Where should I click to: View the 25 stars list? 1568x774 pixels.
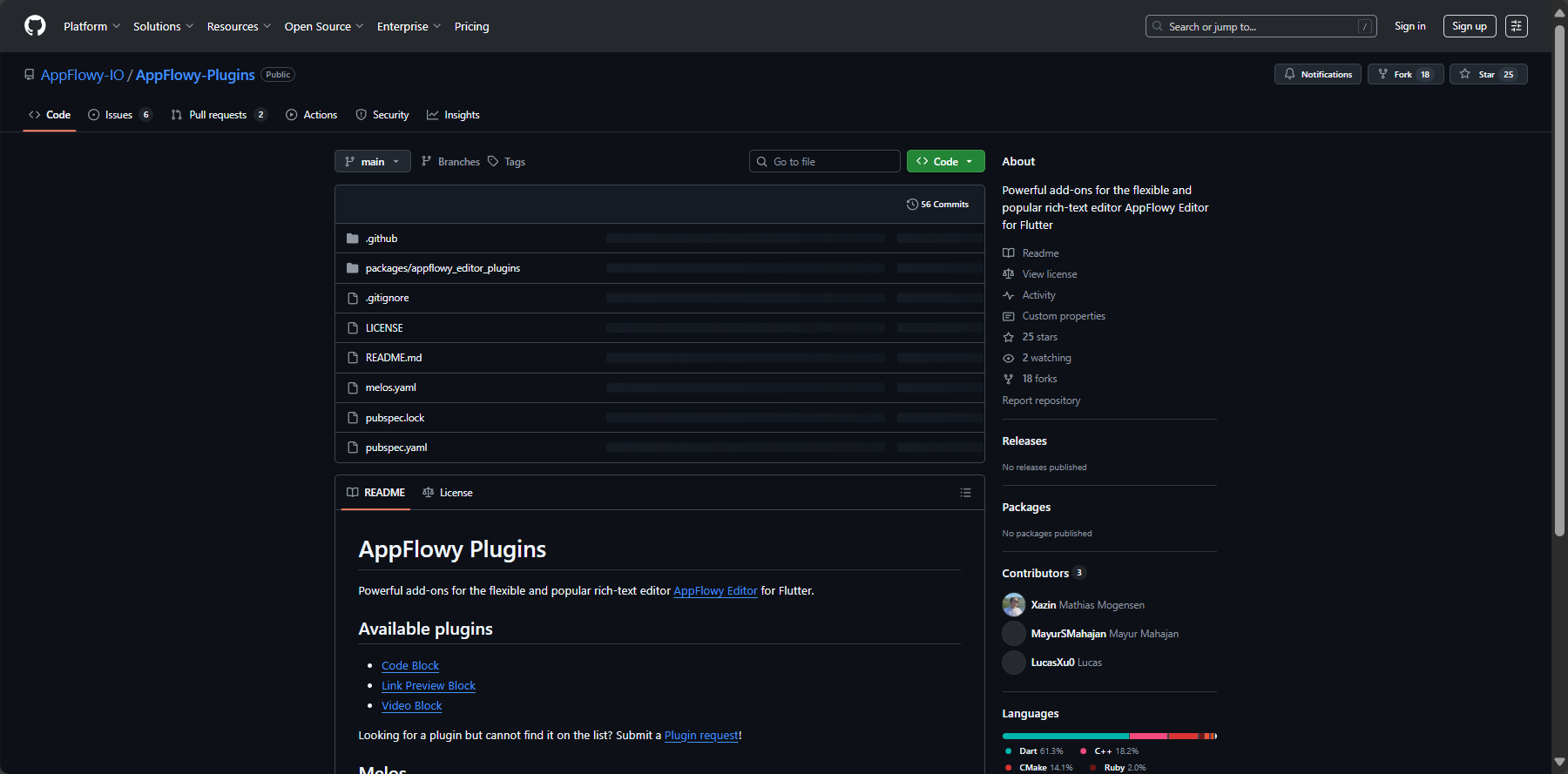pos(1030,337)
